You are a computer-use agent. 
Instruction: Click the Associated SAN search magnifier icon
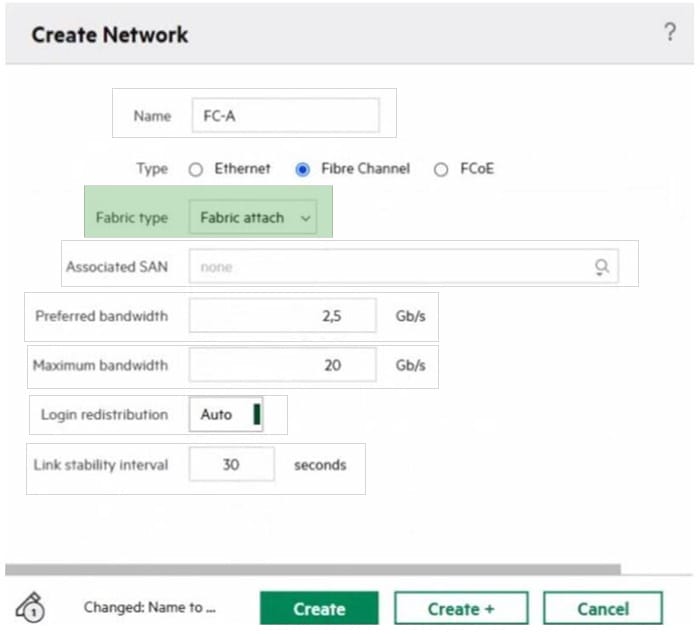click(x=602, y=267)
